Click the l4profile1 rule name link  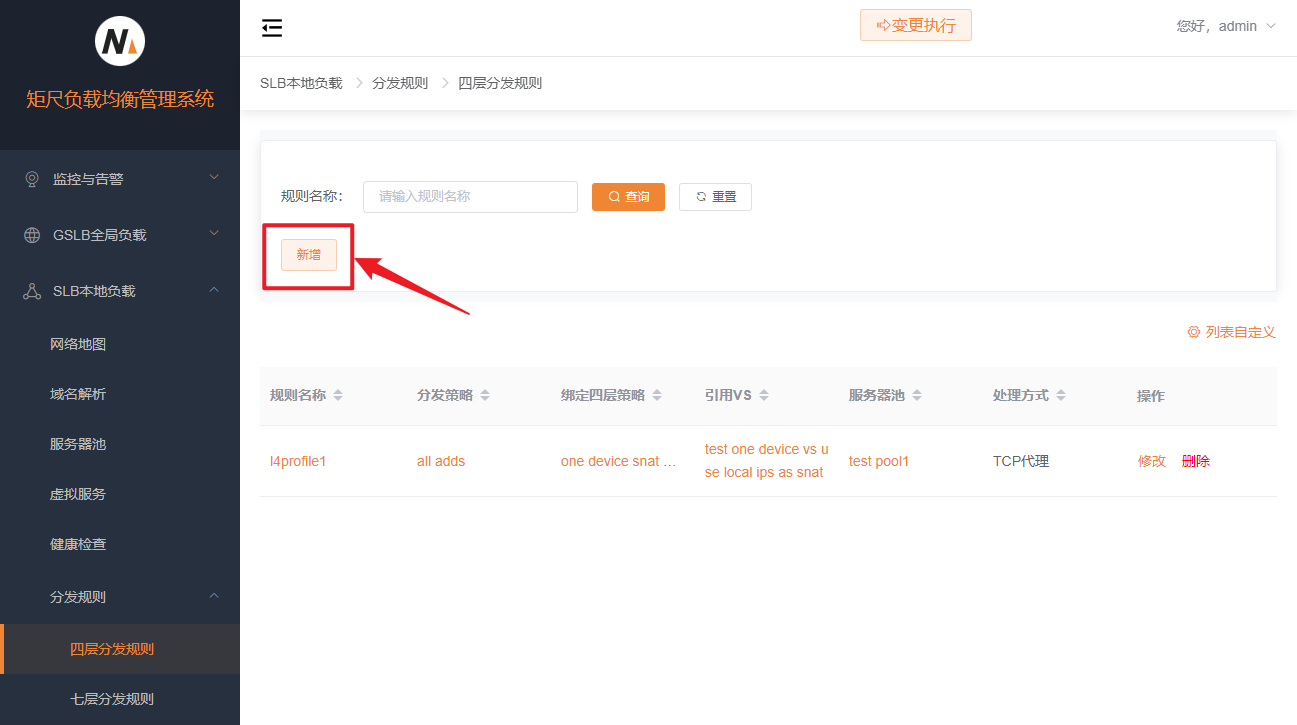coord(298,461)
